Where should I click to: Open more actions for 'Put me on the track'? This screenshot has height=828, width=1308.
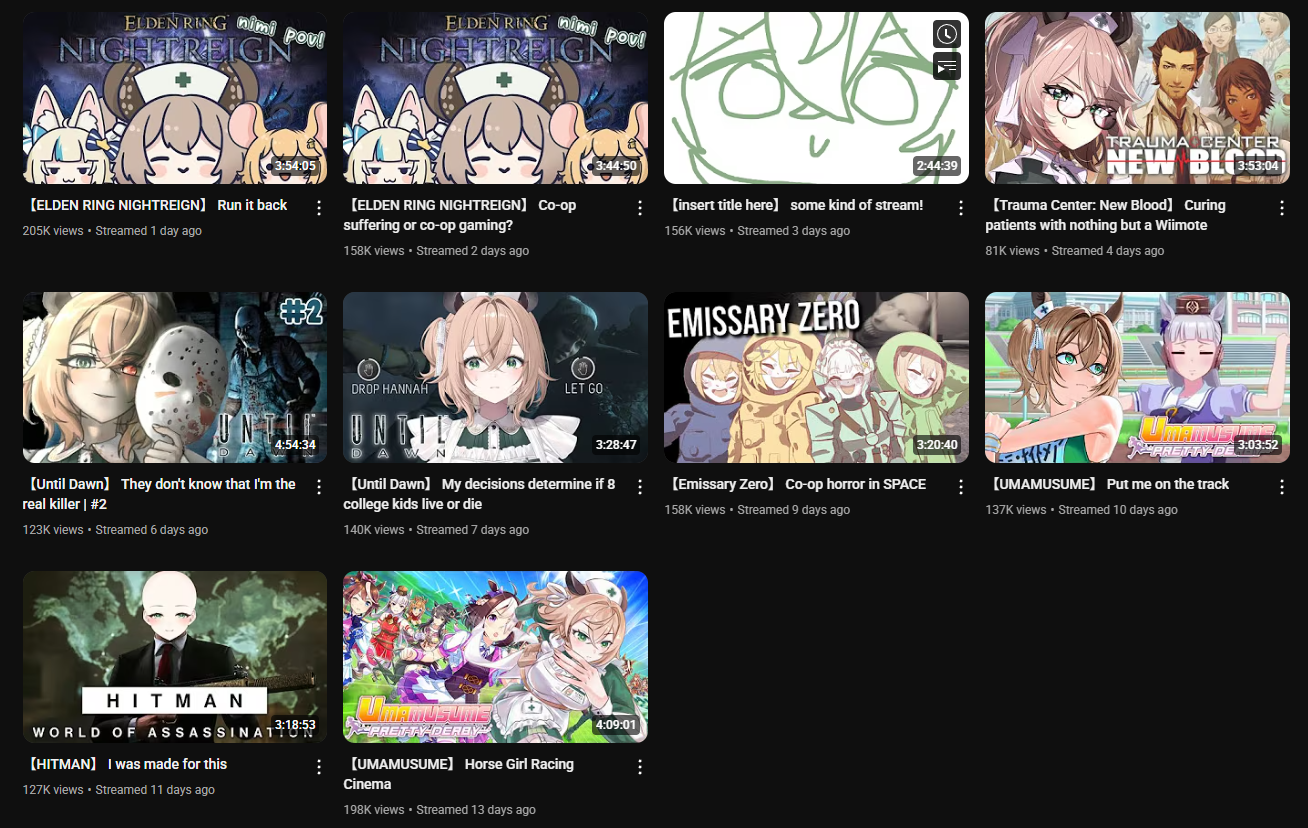coord(1282,487)
